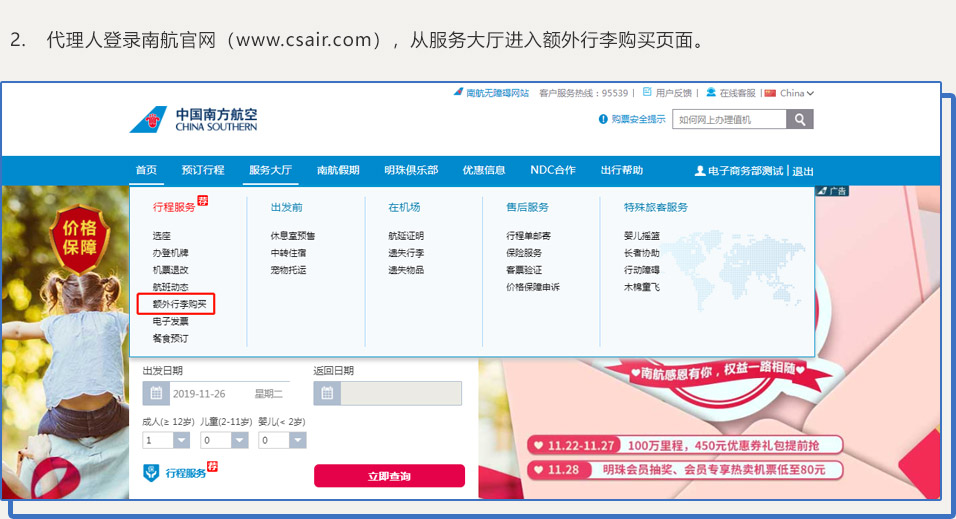Open the child passenger count dropdown
The image size is (956, 519).
[x=238, y=440]
